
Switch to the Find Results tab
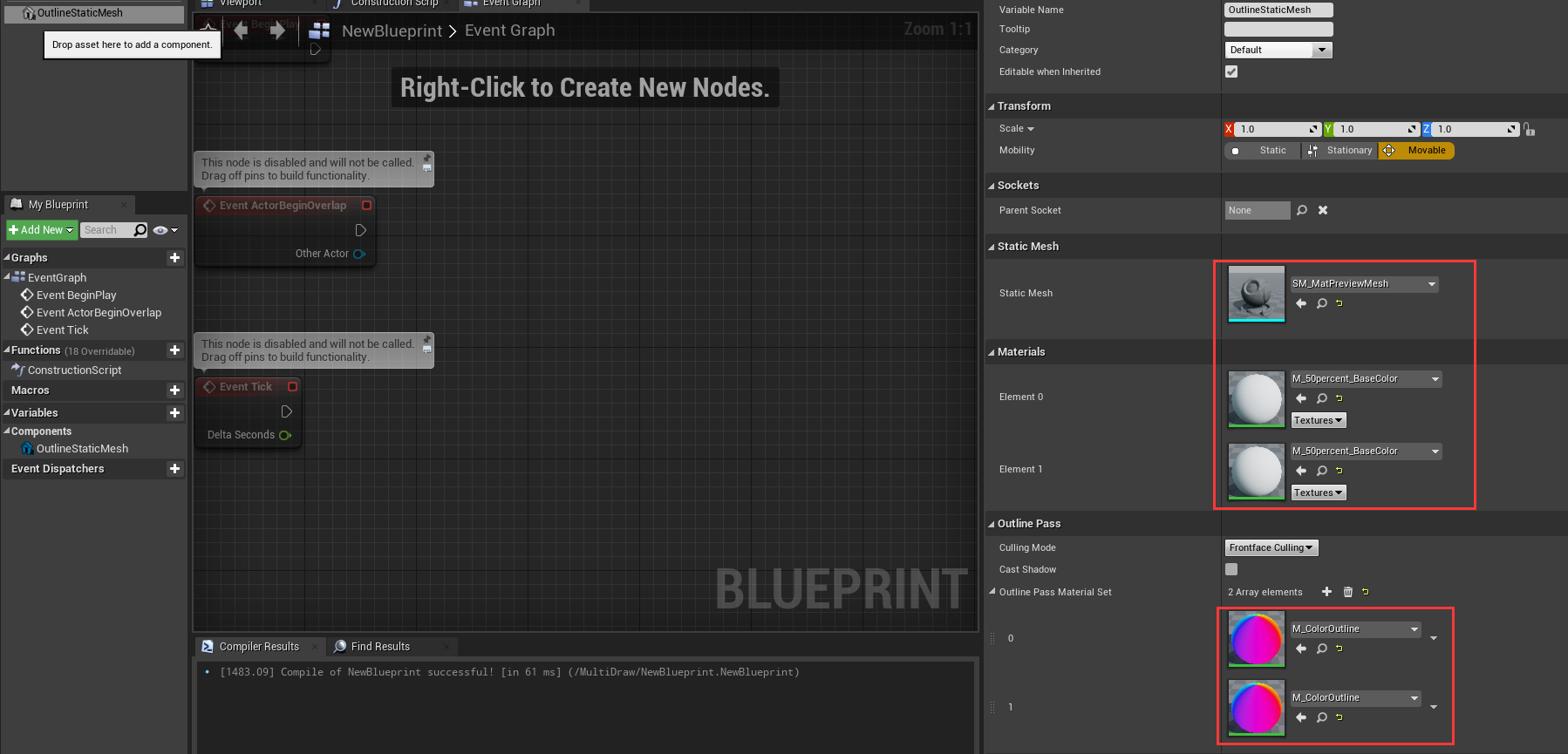point(379,646)
